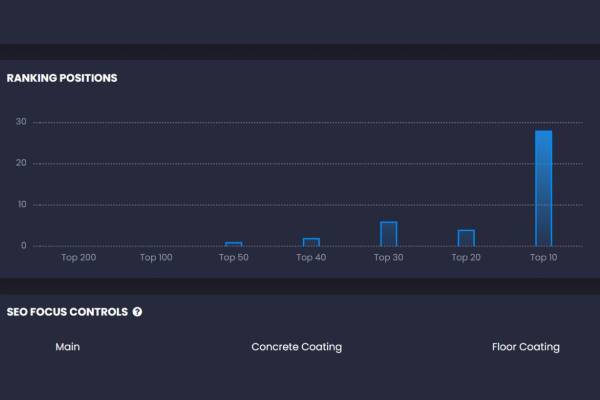This screenshot has width=600, height=400.
Task: Click the Top 20 bar in chart
Action: click(466, 238)
